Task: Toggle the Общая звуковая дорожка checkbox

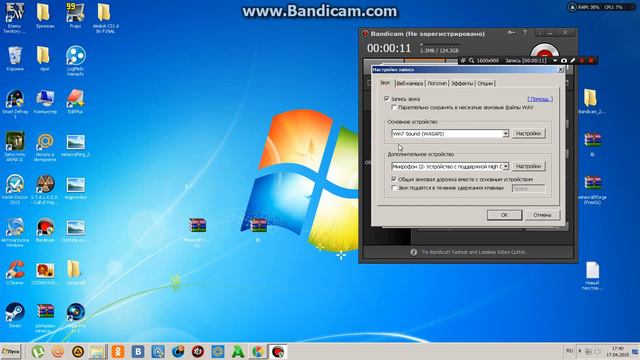Action: click(394, 179)
